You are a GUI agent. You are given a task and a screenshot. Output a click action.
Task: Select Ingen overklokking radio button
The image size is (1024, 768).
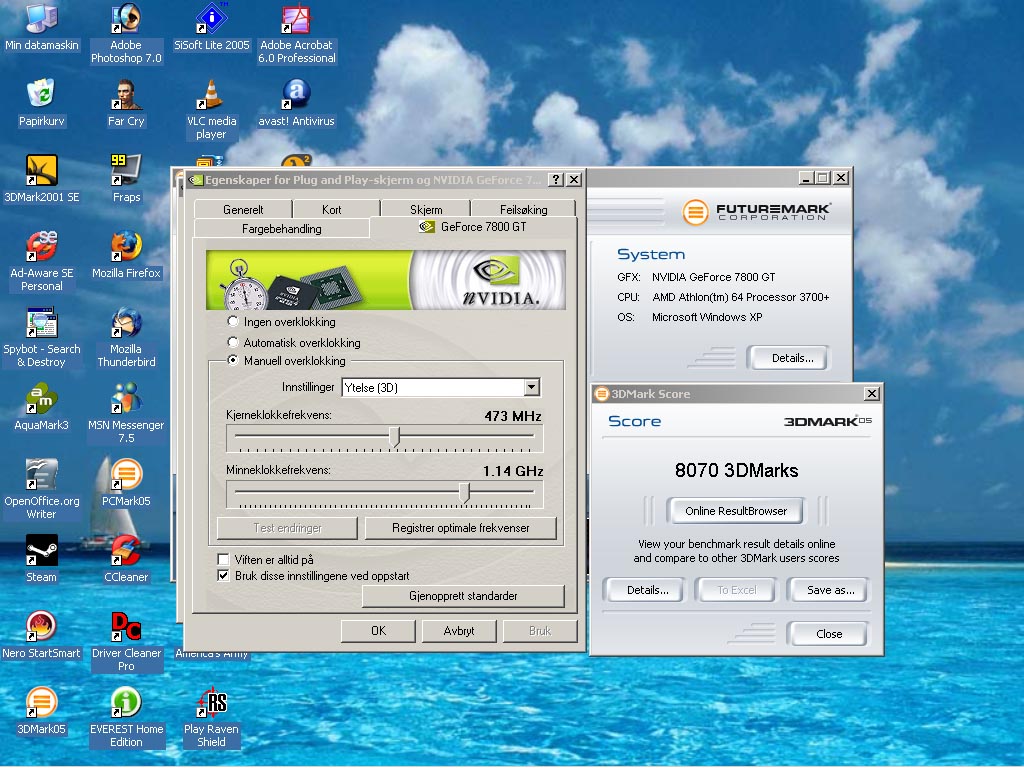232,321
